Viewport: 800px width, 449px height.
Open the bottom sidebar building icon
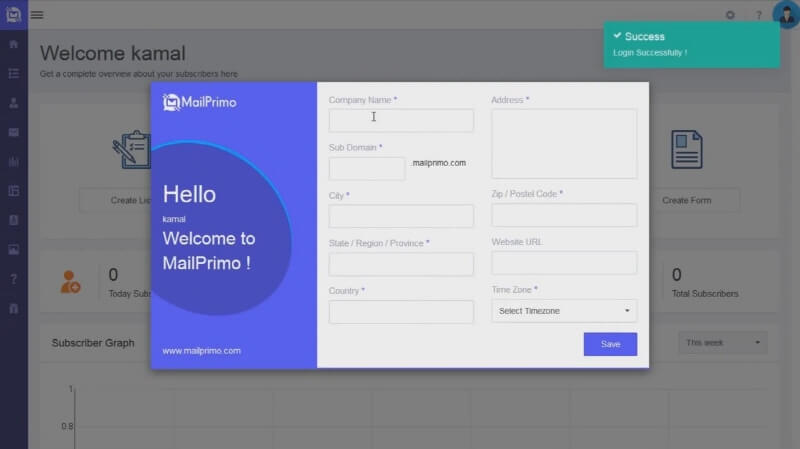point(14,309)
